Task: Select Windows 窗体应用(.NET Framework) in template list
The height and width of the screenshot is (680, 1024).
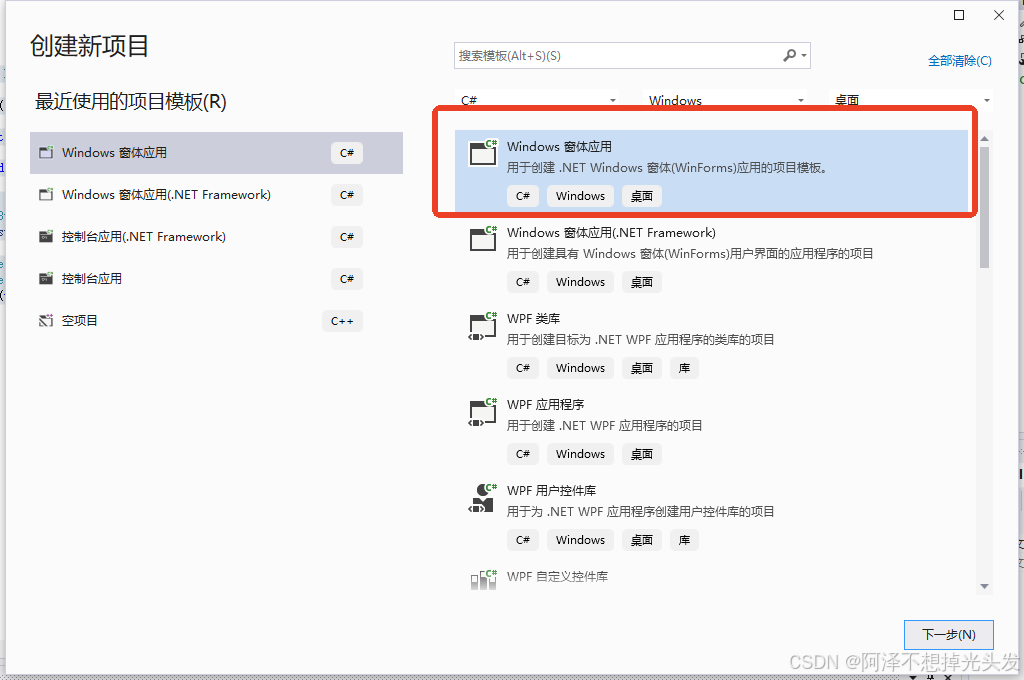Action: 611,233
